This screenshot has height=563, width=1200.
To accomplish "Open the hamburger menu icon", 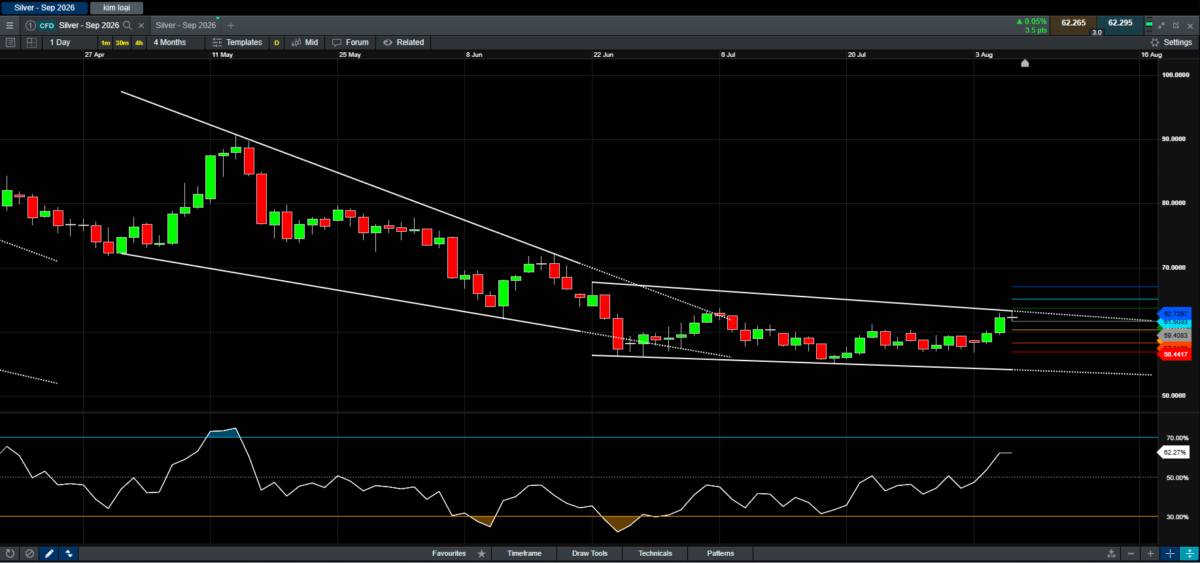I will (x=10, y=24).
